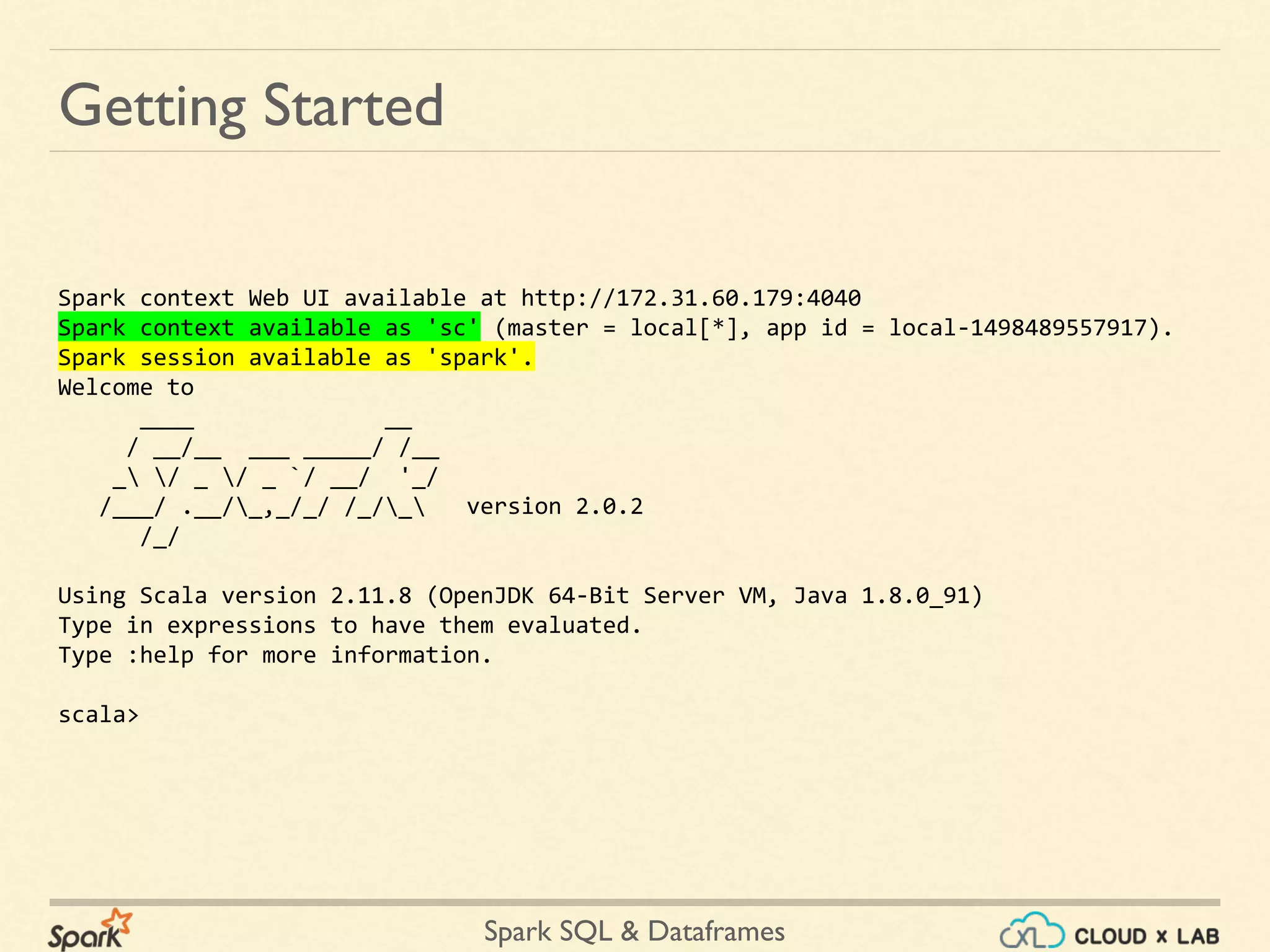Image resolution: width=1270 pixels, height=952 pixels.
Task: Click the scala> prompt
Action: coord(98,715)
